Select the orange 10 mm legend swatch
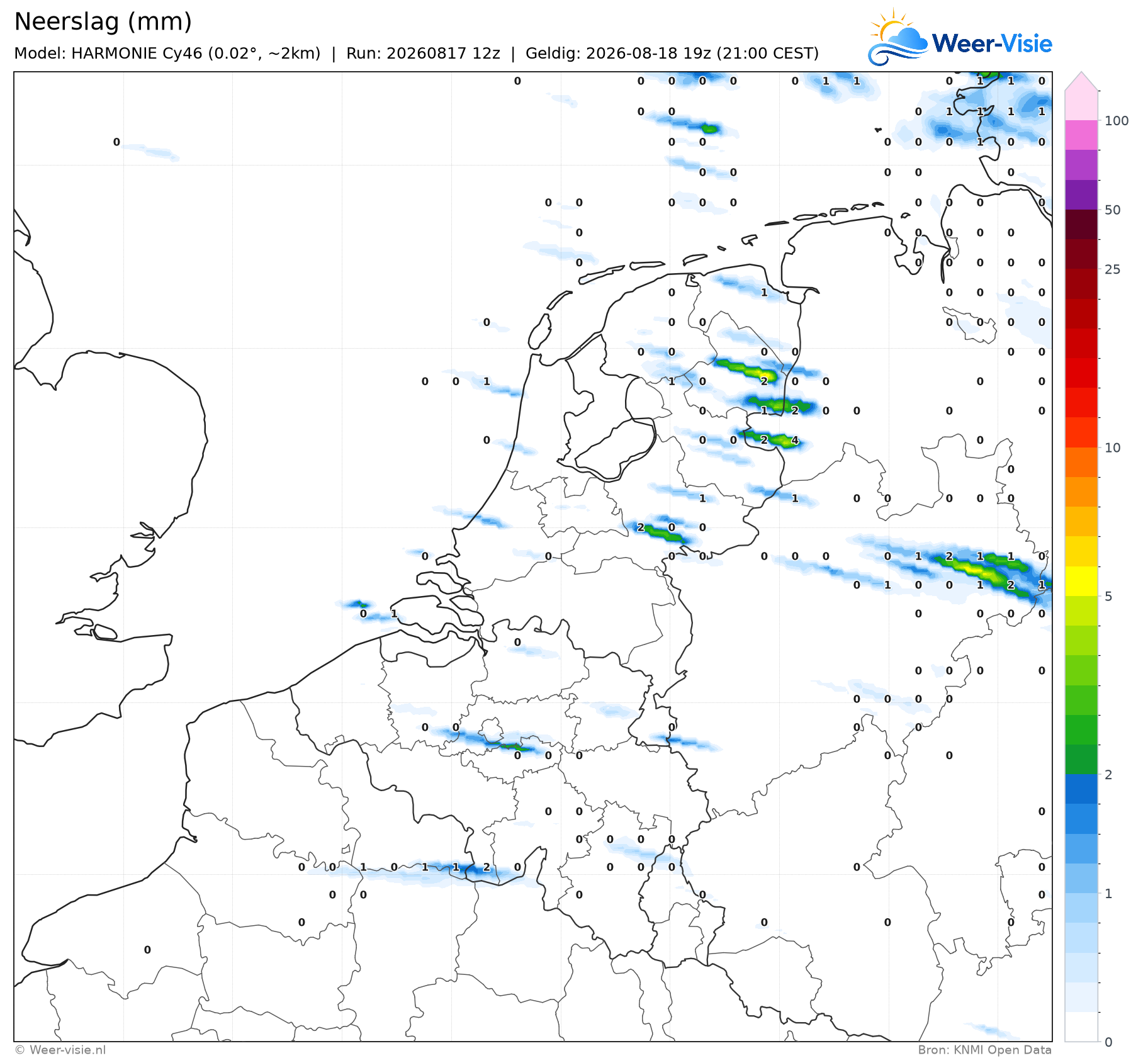Image resolution: width=1148 pixels, height=1058 pixels. (x=1081, y=462)
